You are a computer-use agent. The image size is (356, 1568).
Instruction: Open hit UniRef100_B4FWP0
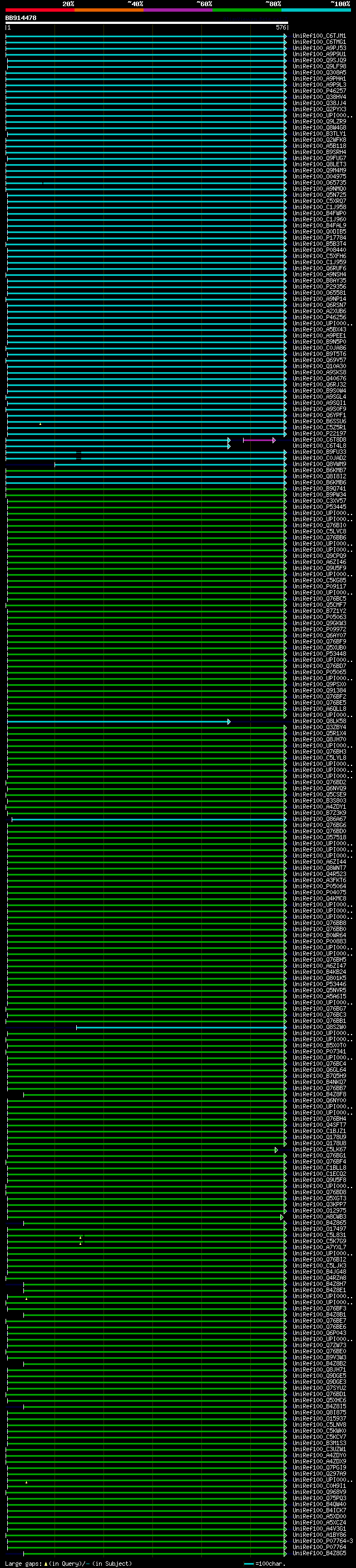319,213
